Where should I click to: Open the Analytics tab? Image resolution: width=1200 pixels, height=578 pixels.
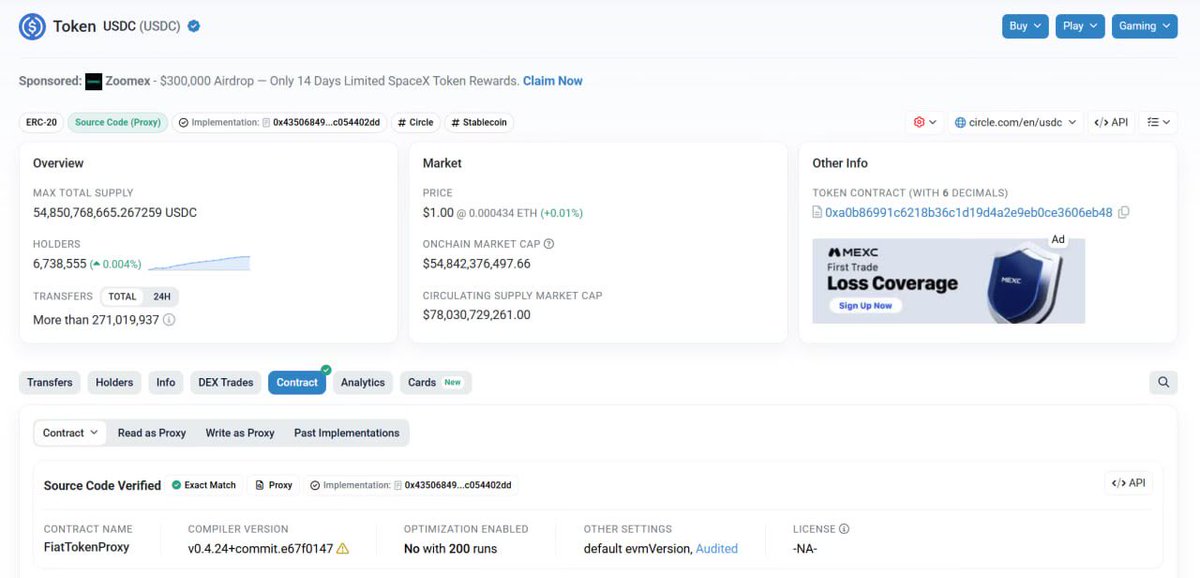363,382
